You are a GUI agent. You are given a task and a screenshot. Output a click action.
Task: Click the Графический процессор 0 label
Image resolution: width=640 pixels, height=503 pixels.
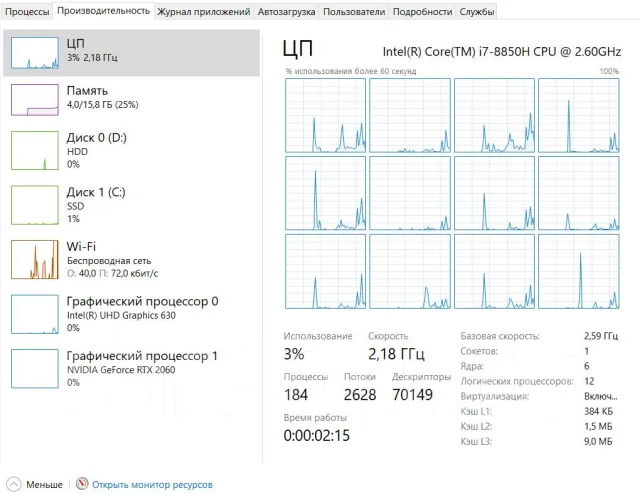[142, 301]
